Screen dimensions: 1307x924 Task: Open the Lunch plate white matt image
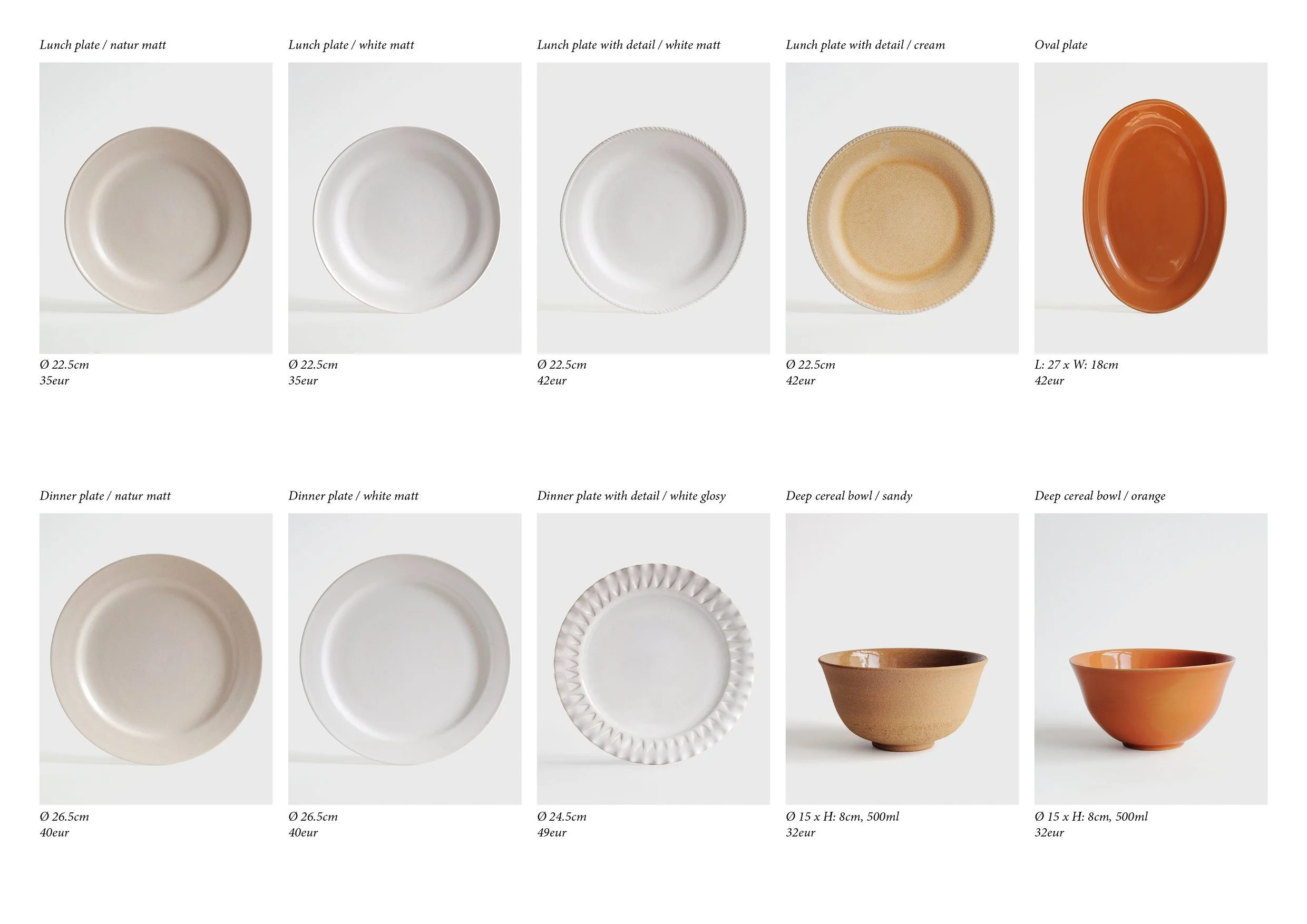pos(405,208)
